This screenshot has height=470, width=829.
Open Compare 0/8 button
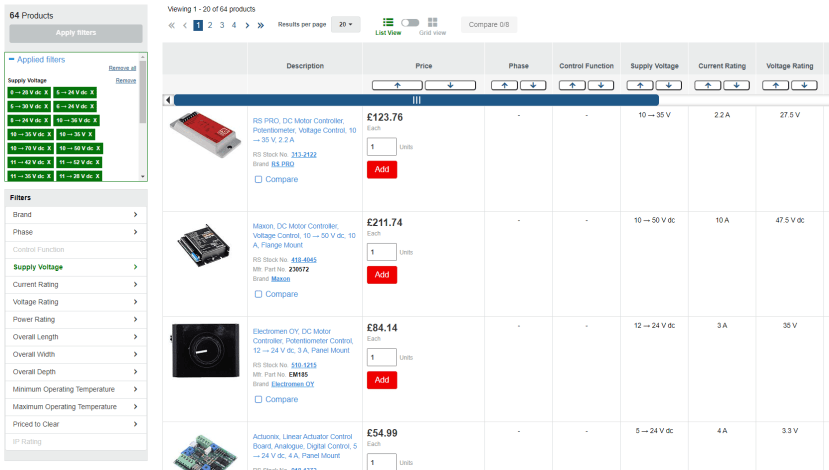[489, 24]
